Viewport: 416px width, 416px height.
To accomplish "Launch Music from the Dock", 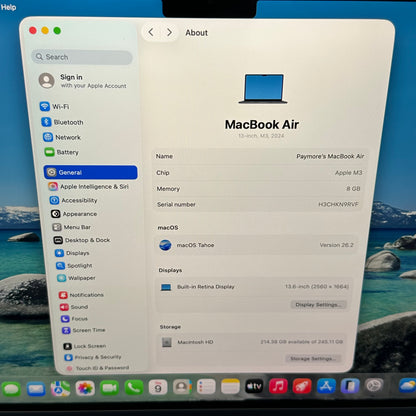I will [x=278, y=386].
